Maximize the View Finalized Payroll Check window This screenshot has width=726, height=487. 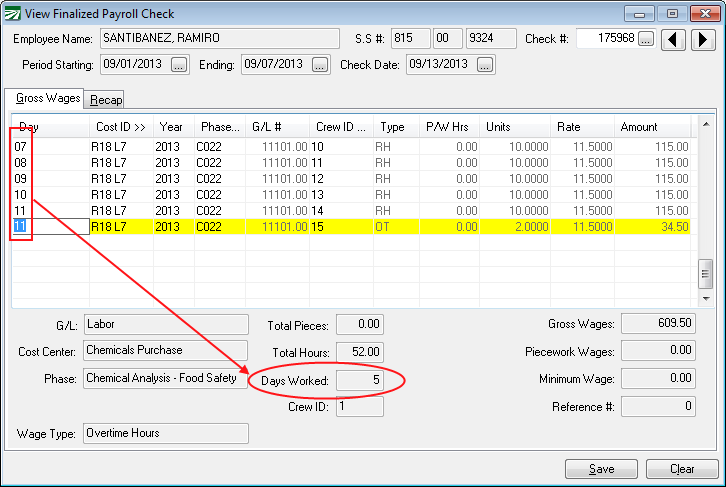pyautogui.click(x=672, y=14)
